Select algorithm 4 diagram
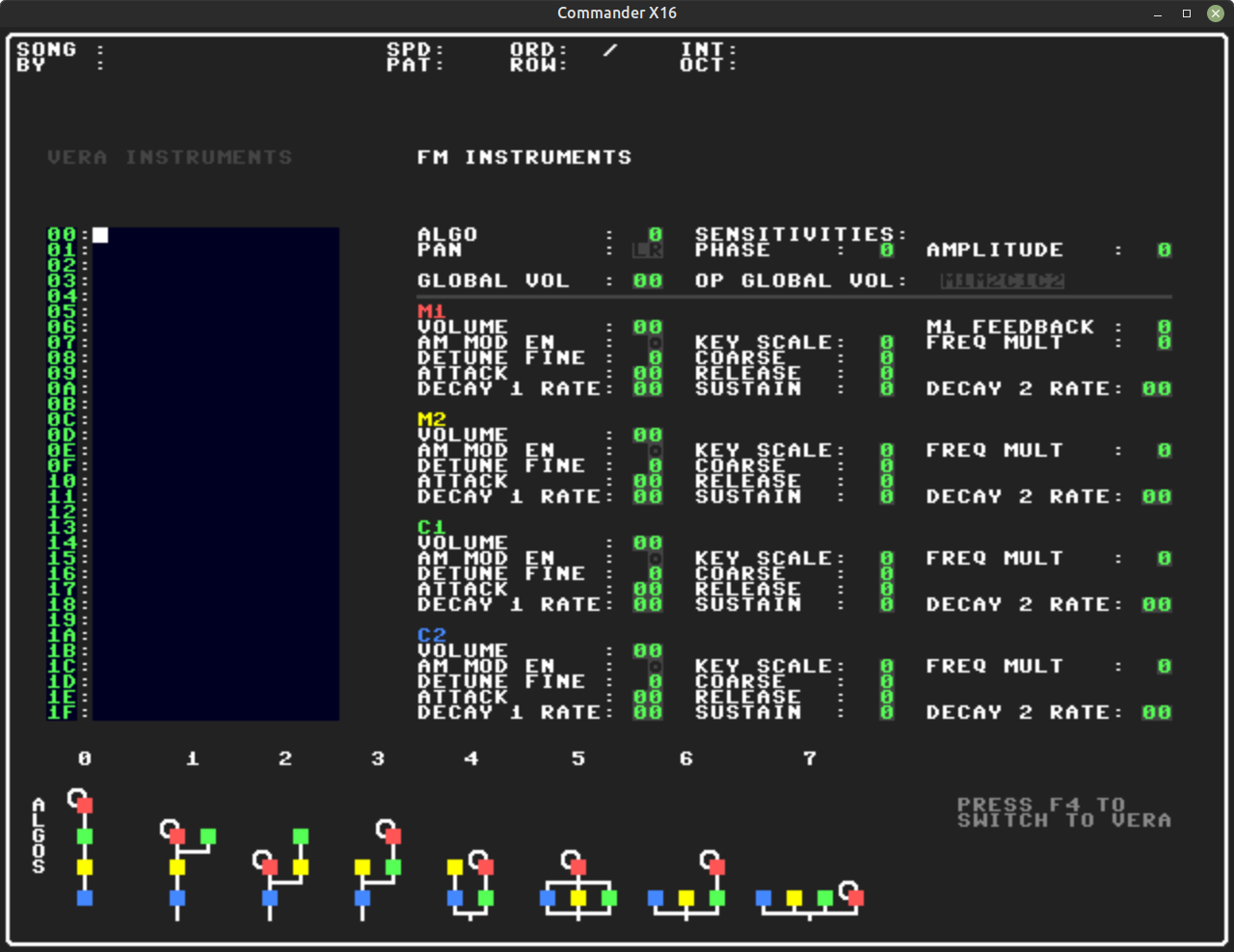The width and height of the screenshot is (1234, 952). (470, 880)
